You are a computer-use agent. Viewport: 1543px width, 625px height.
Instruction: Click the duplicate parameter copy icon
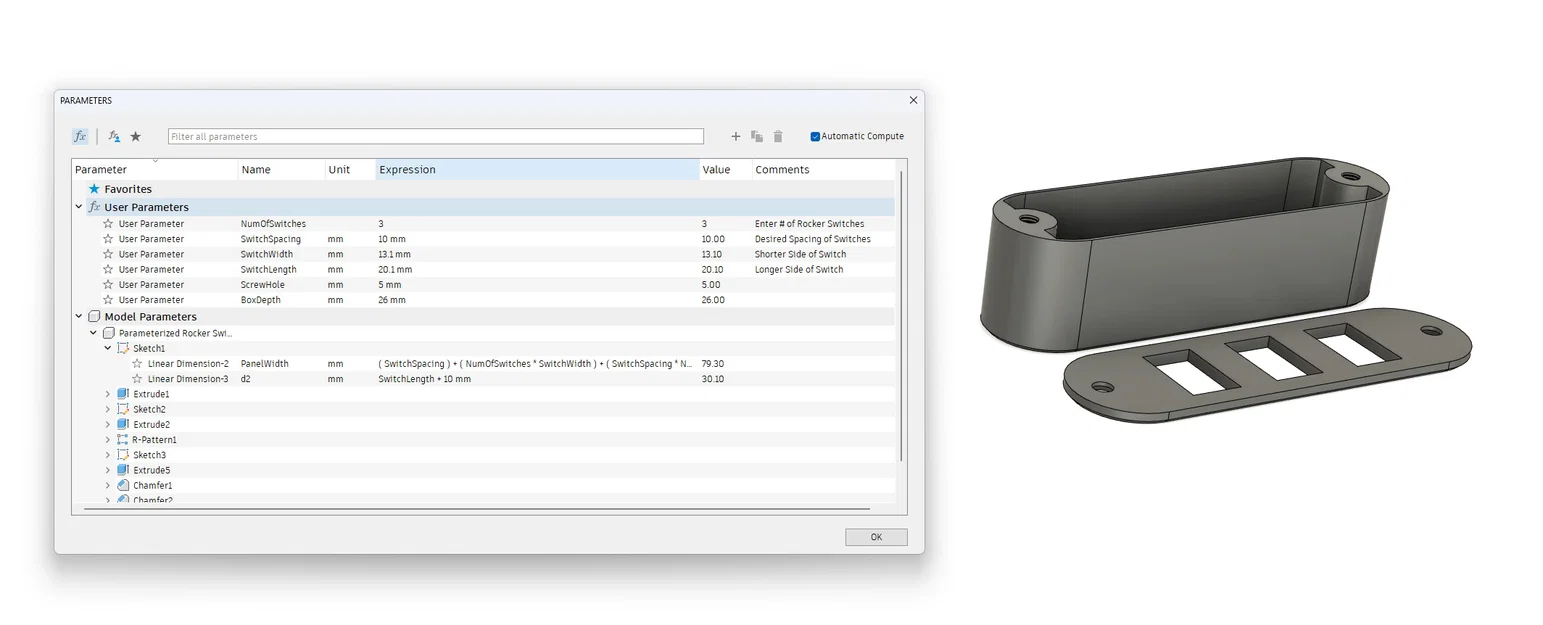[x=757, y=137]
